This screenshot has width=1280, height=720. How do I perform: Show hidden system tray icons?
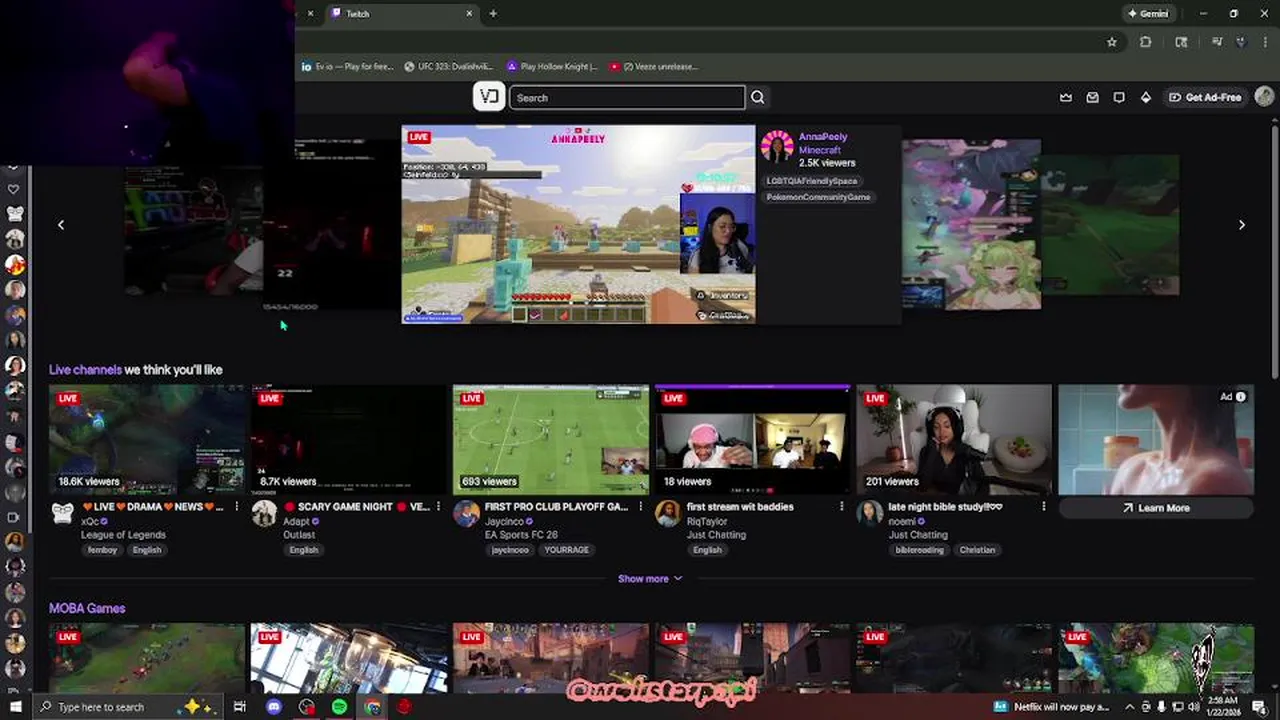(x=1130, y=707)
